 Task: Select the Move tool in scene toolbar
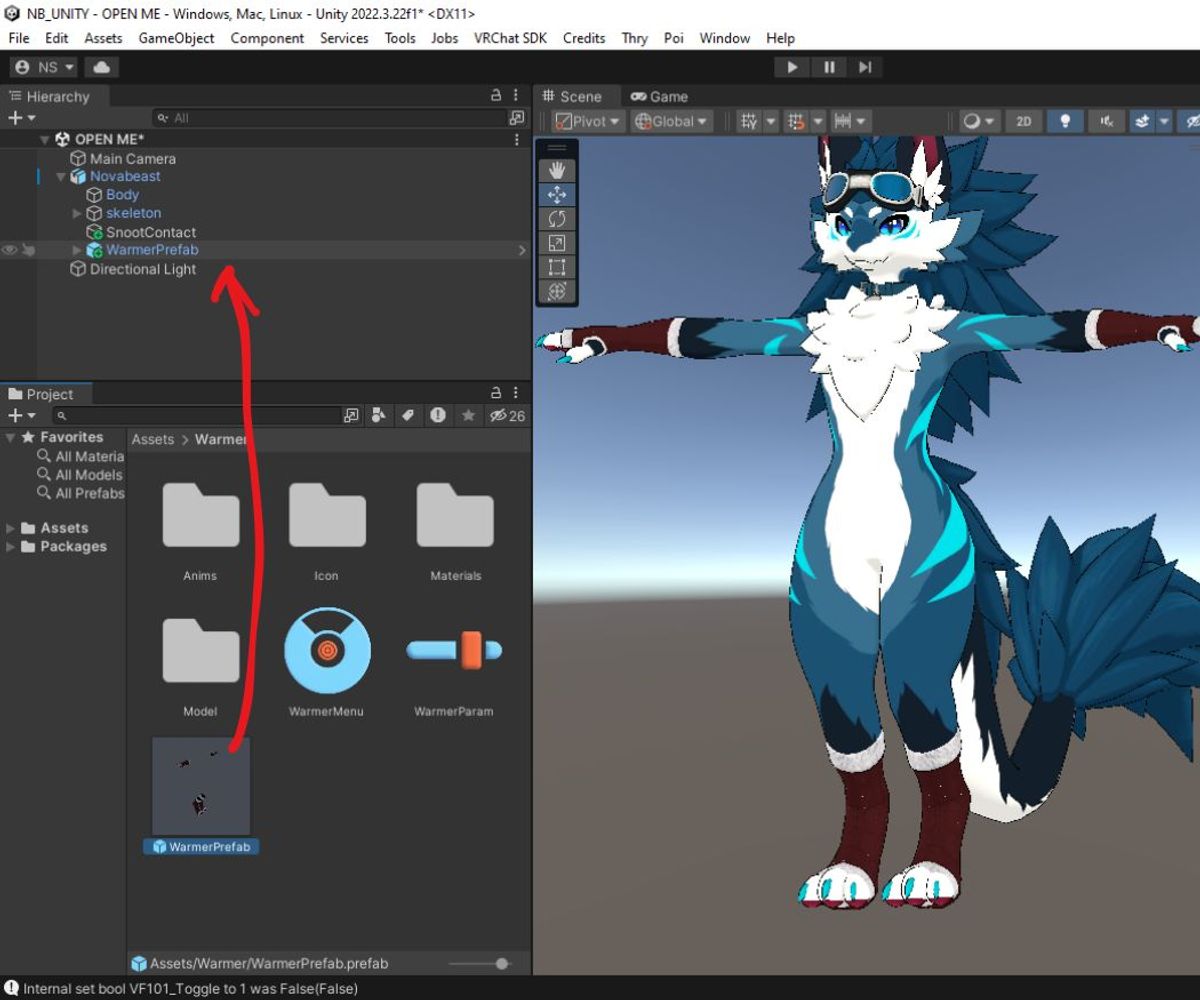pos(557,195)
